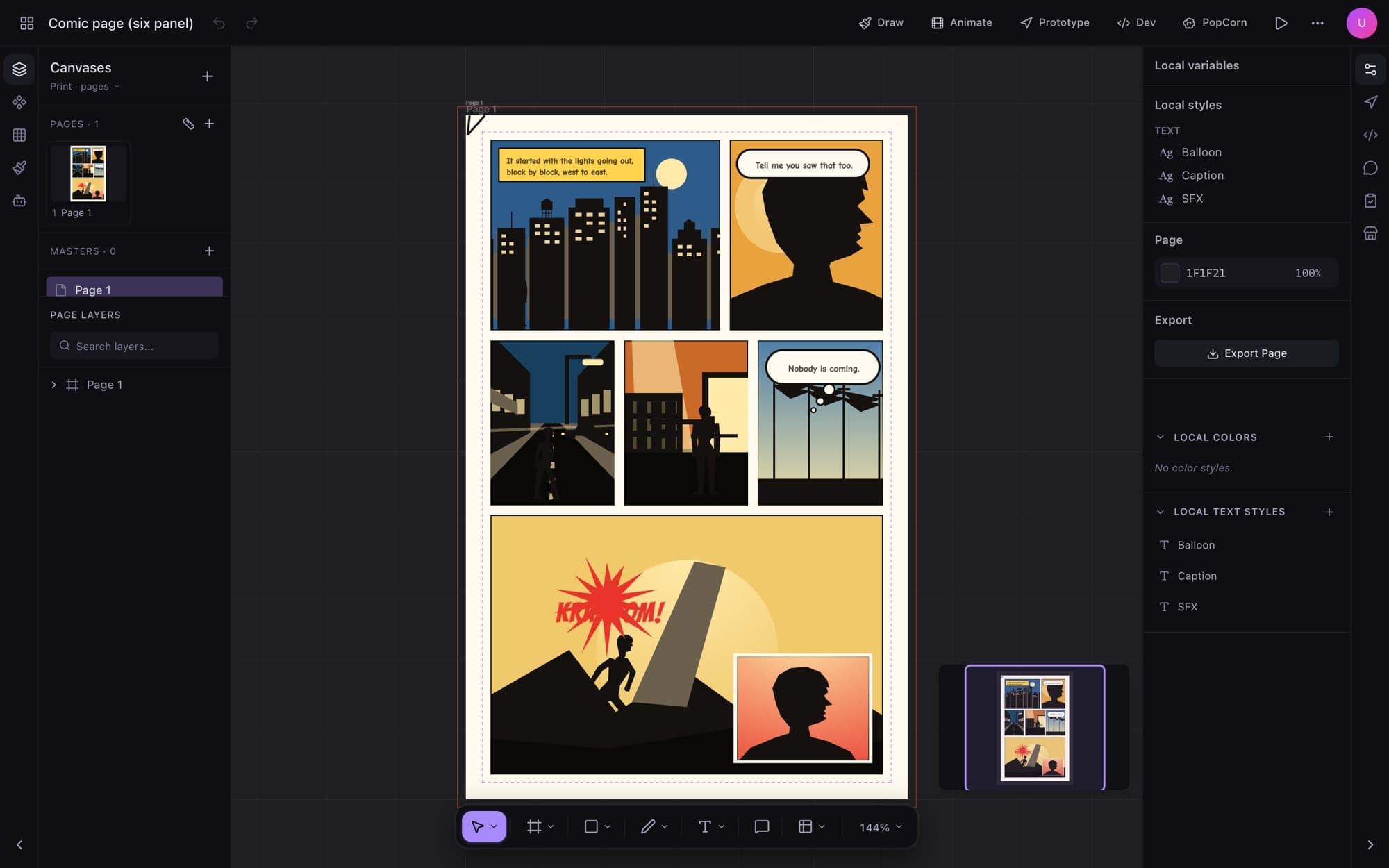
Task: Open the components icon in left sidebar
Action: tap(19, 102)
